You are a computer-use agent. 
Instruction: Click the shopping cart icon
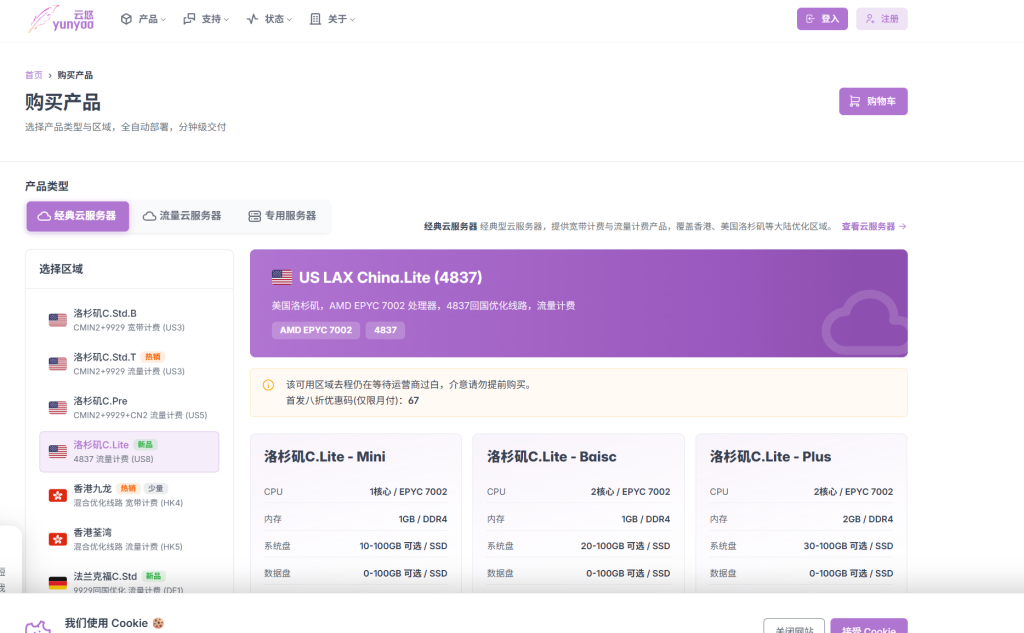pos(854,101)
